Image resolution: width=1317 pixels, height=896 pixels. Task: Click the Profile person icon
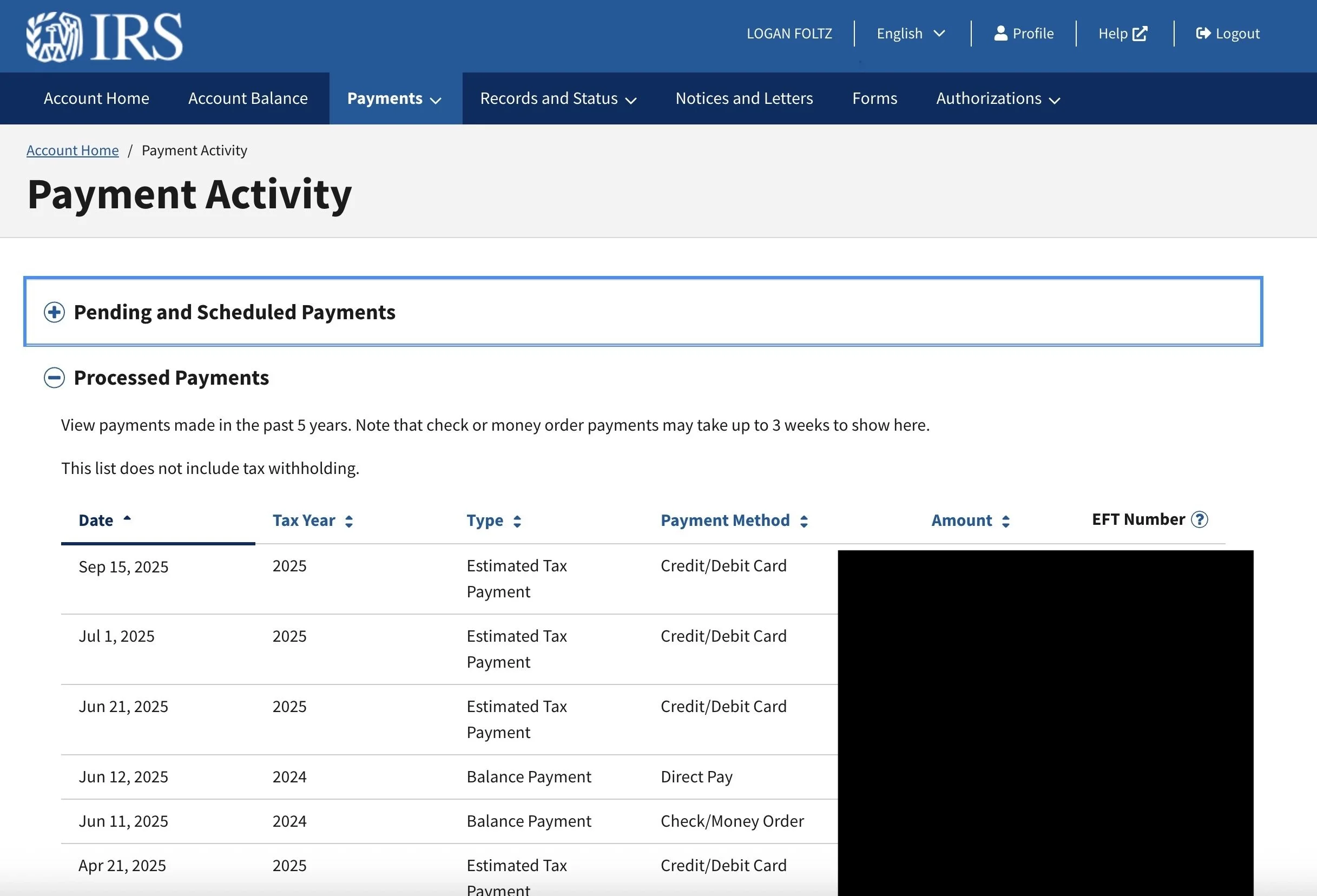[x=1000, y=34]
